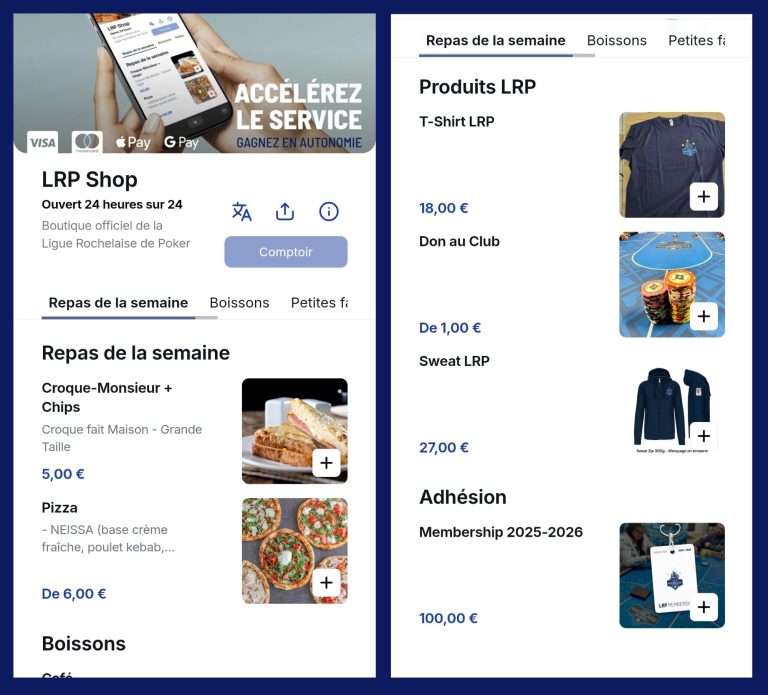The width and height of the screenshot is (768, 695).
Task: Open the Membership 2025-2026 item title
Action: (x=501, y=532)
